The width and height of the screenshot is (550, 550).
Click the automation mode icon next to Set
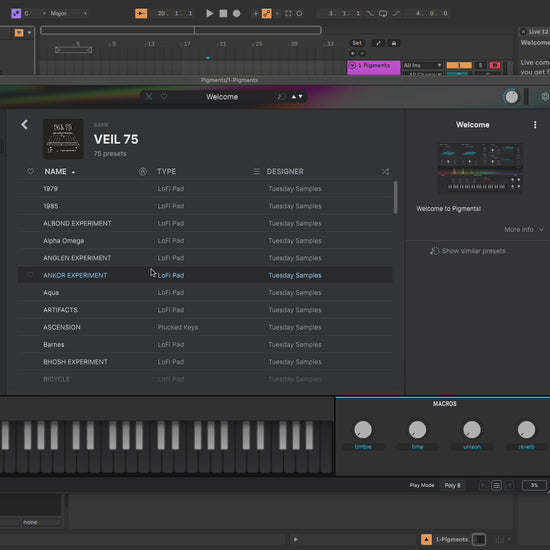[378, 43]
